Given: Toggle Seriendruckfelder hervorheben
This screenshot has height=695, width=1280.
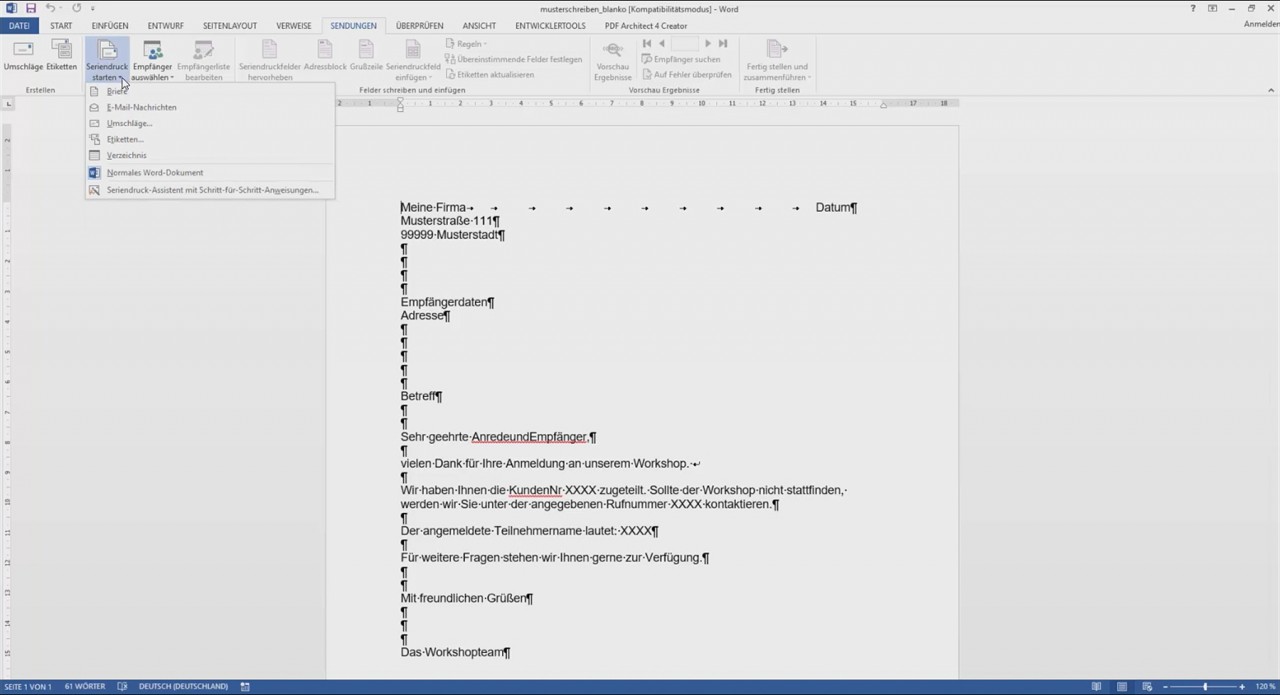Looking at the screenshot, I should [268, 55].
